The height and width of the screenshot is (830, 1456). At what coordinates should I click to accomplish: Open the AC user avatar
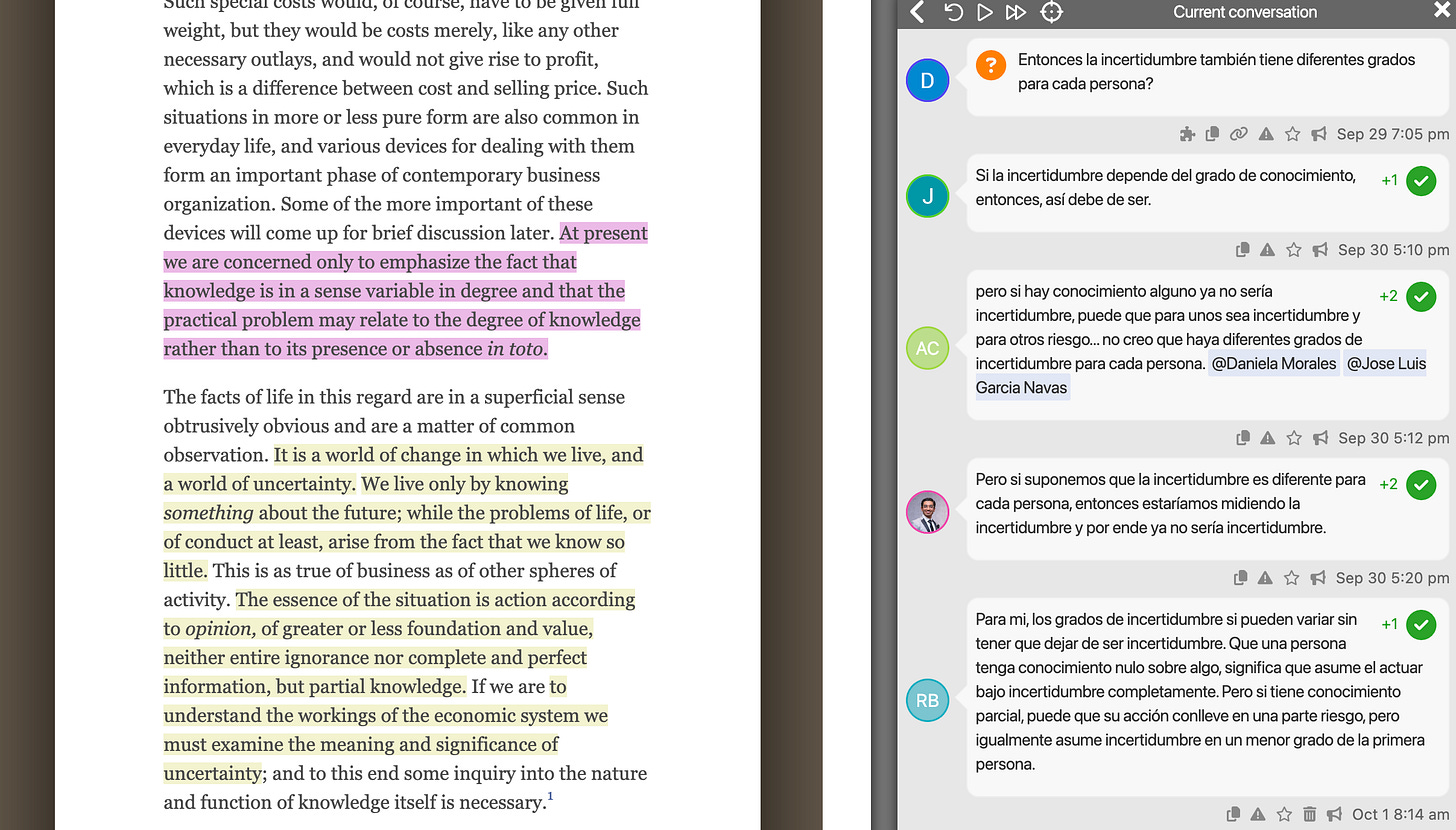tap(927, 348)
